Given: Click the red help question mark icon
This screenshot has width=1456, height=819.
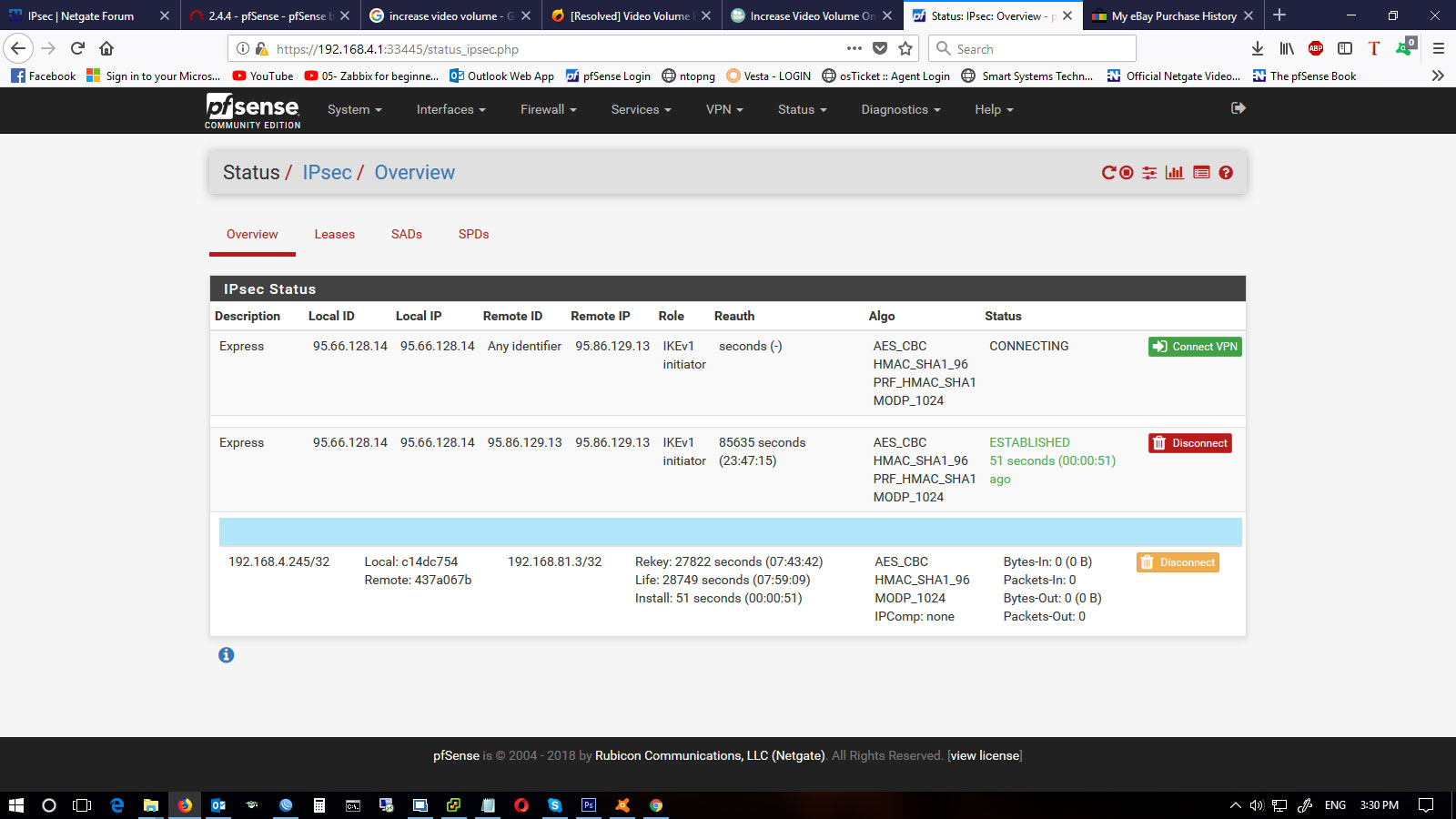Looking at the screenshot, I should coord(1226,173).
